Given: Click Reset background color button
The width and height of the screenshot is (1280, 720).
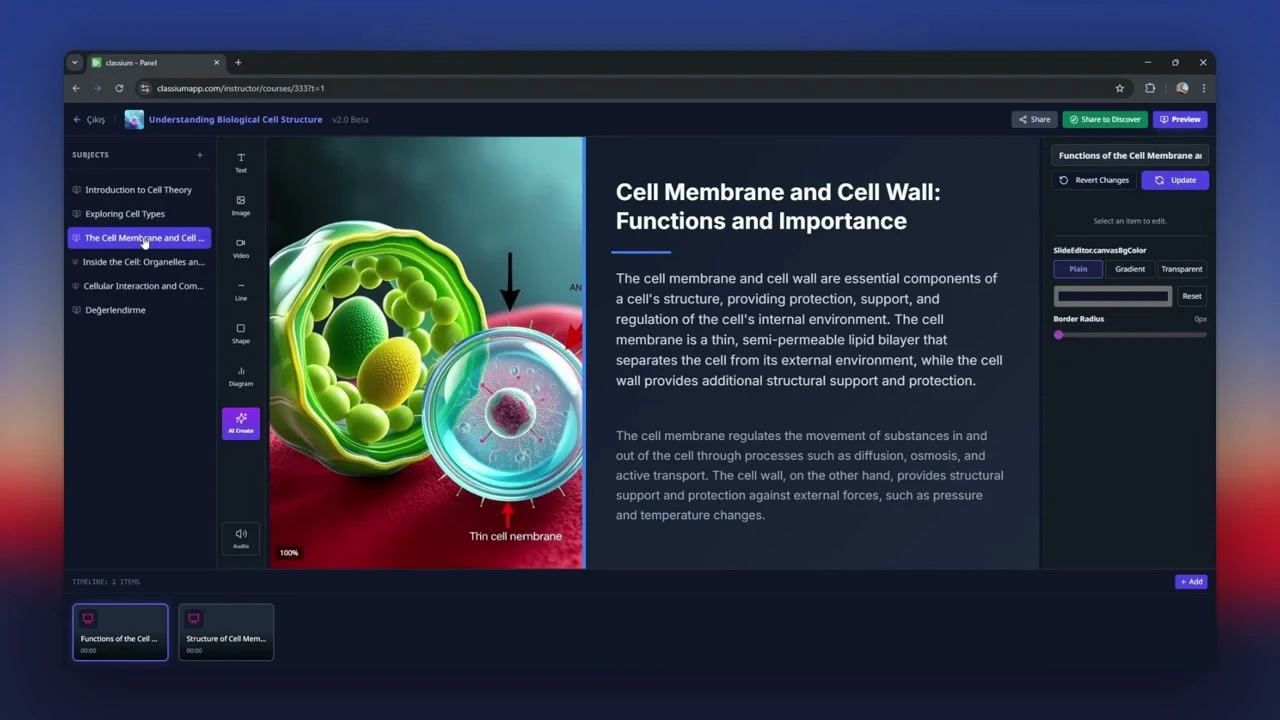Looking at the screenshot, I should pos(1192,296).
